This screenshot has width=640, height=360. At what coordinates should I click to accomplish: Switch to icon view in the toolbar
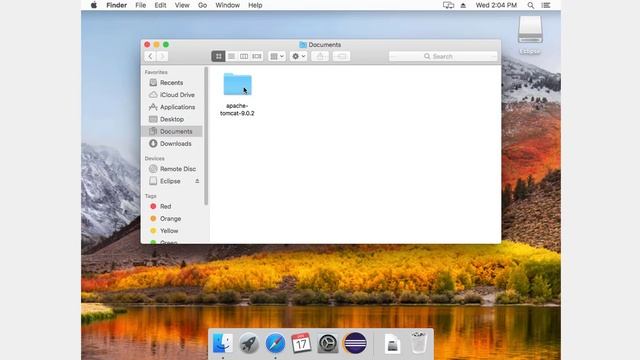[x=218, y=56]
